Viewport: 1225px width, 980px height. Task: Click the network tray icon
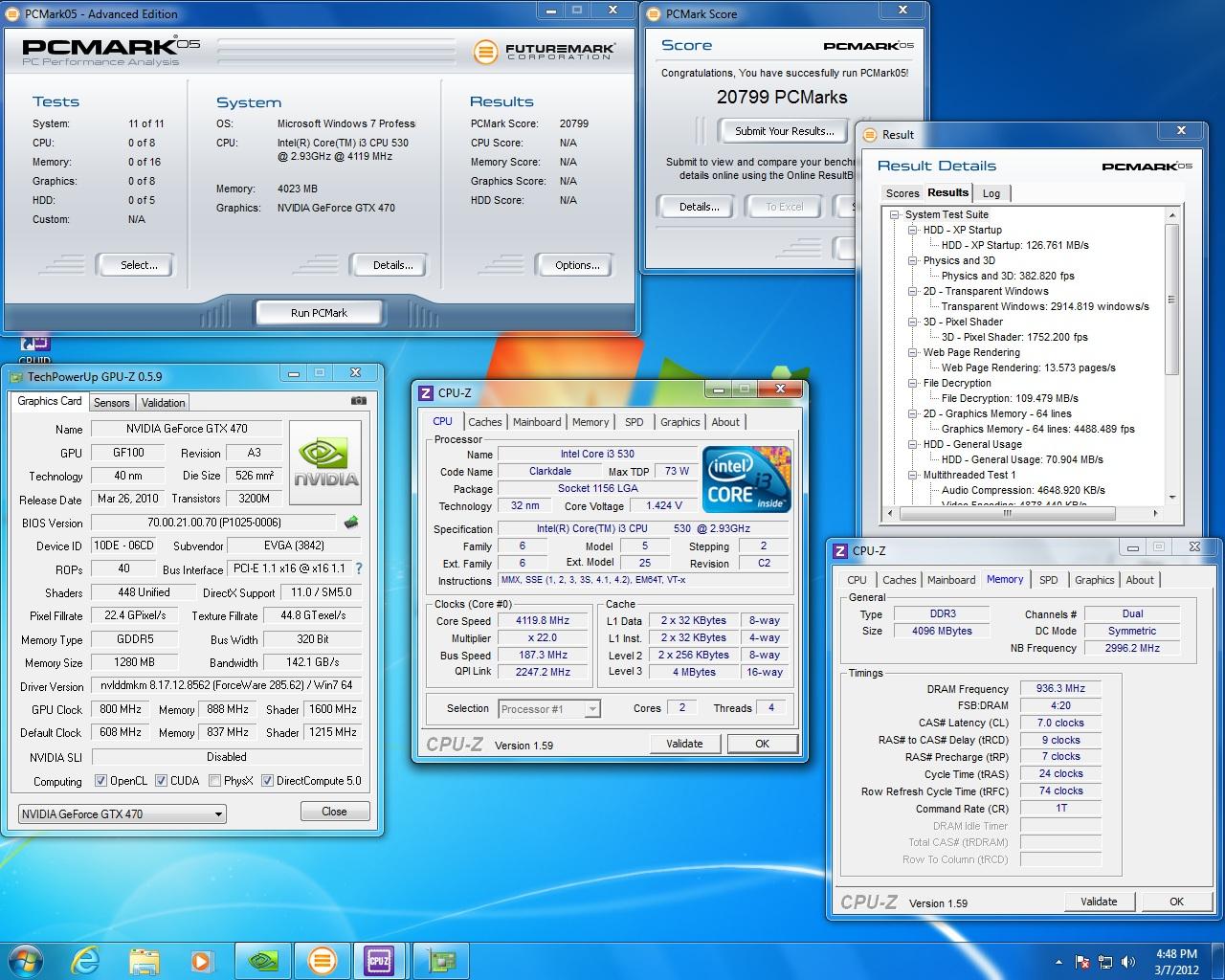[x=1106, y=962]
